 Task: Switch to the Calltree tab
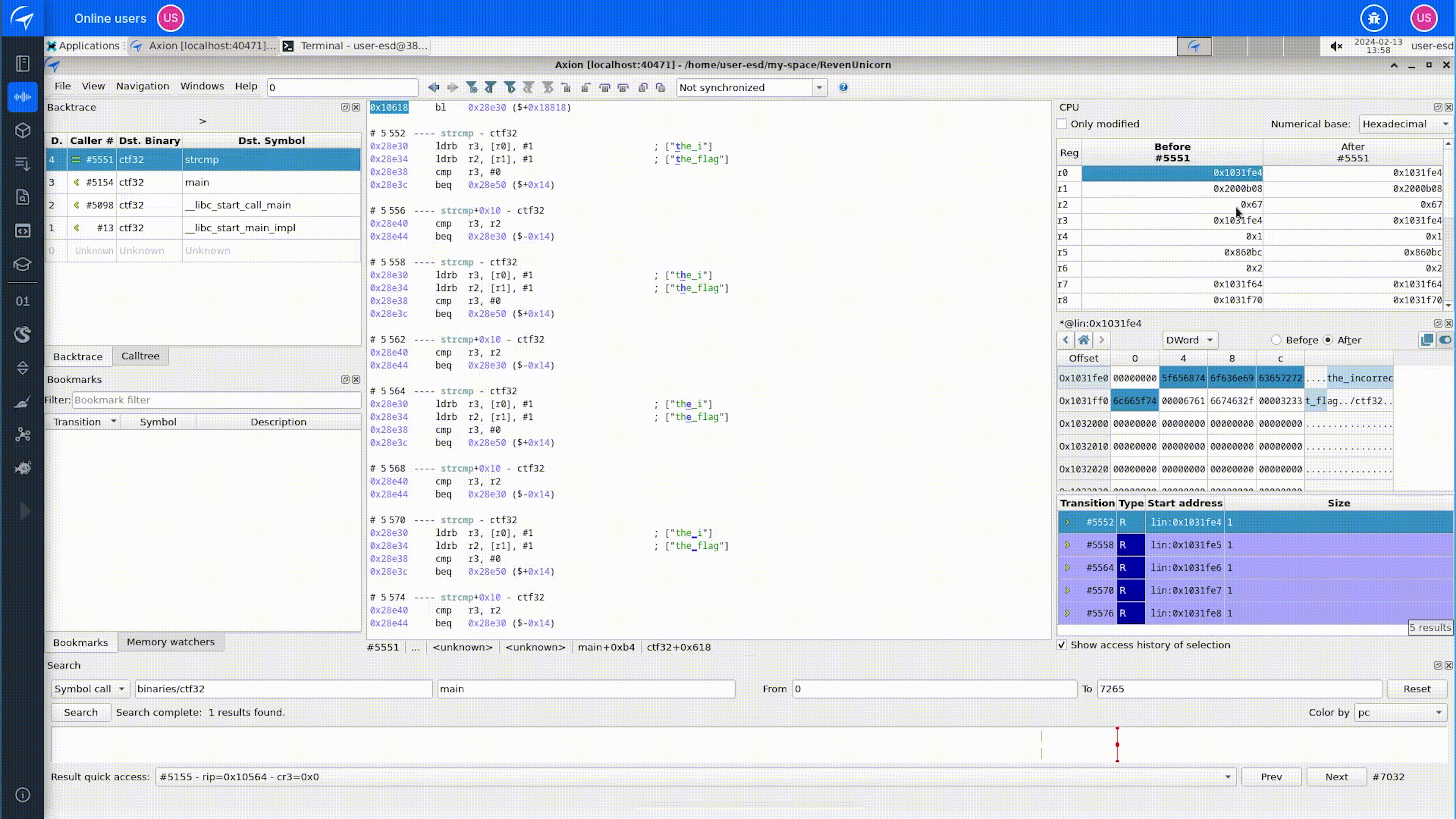pyautogui.click(x=140, y=356)
